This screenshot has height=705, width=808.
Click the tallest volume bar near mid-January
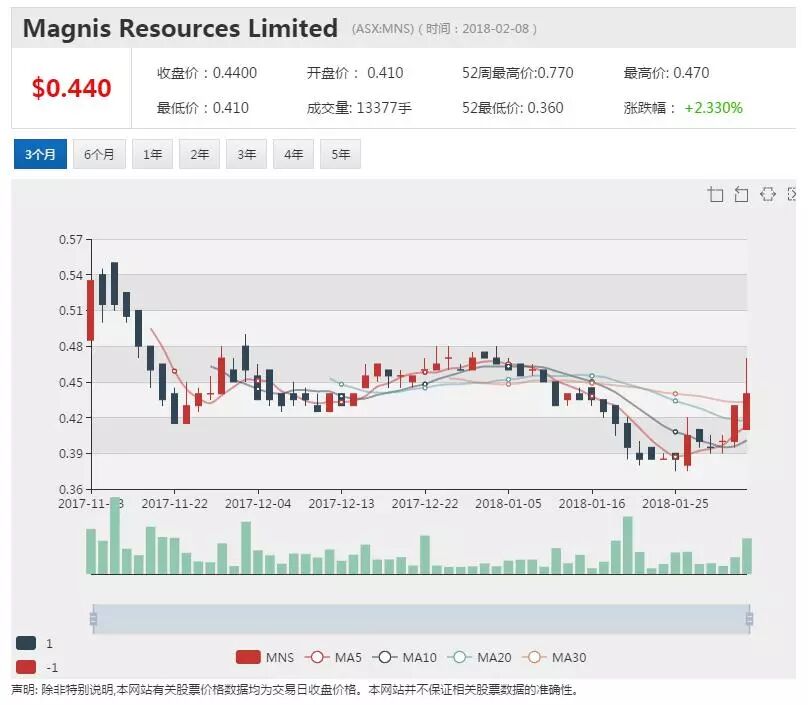point(627,545)
